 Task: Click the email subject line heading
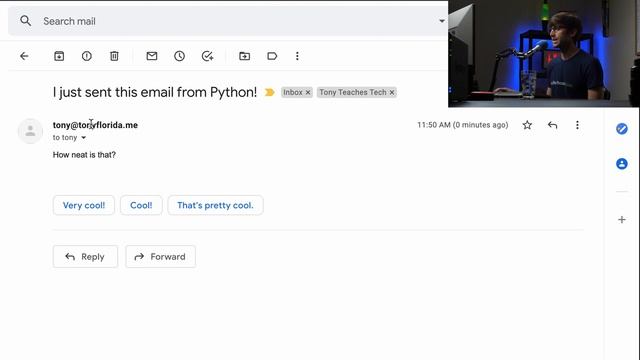155,92
